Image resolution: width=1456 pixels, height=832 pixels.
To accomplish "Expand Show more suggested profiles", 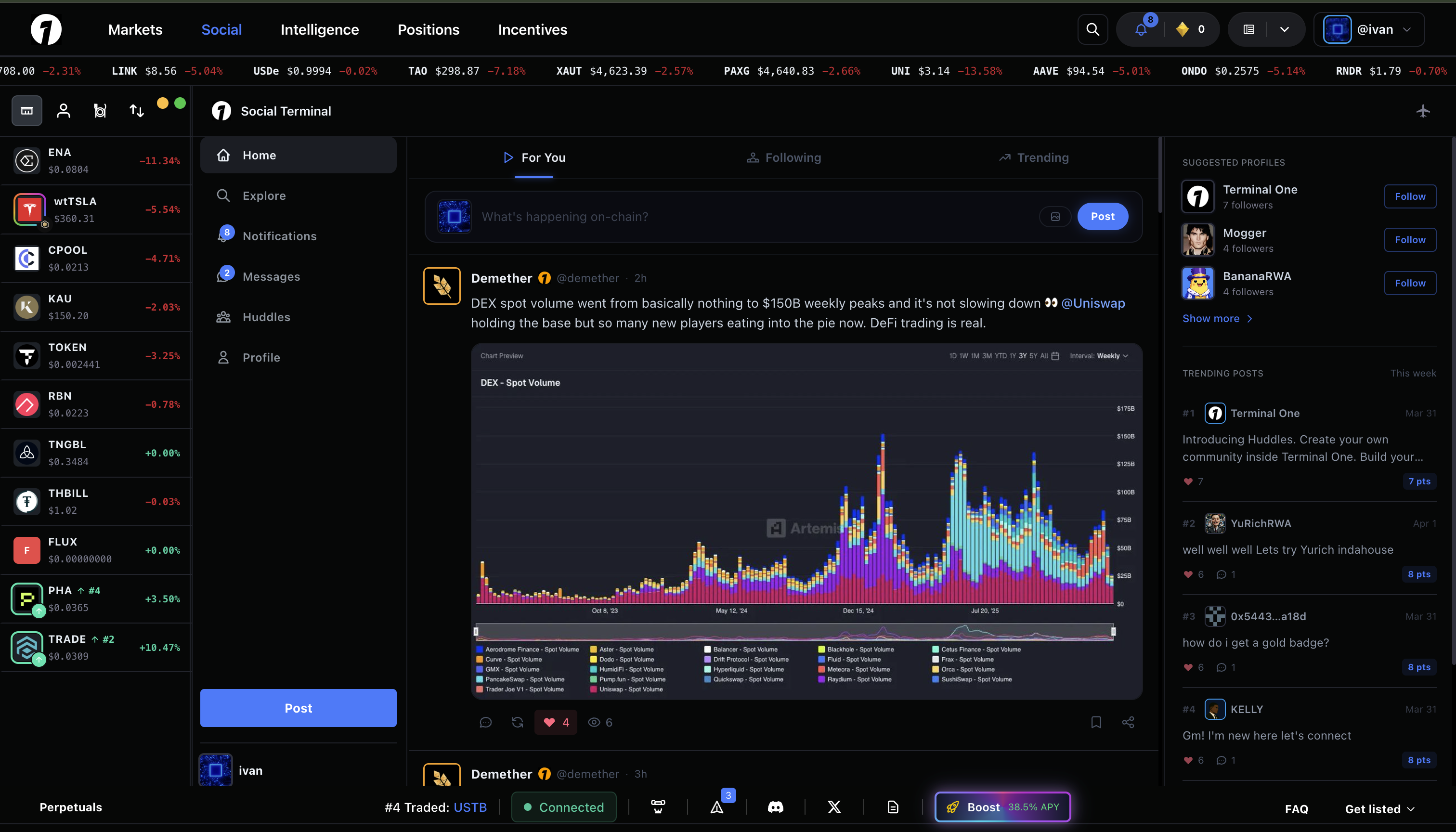I will [1218, 318].
